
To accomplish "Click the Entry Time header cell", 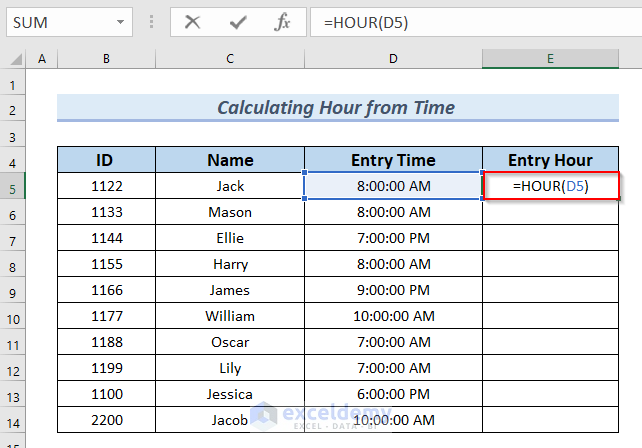I will (393, 160).
